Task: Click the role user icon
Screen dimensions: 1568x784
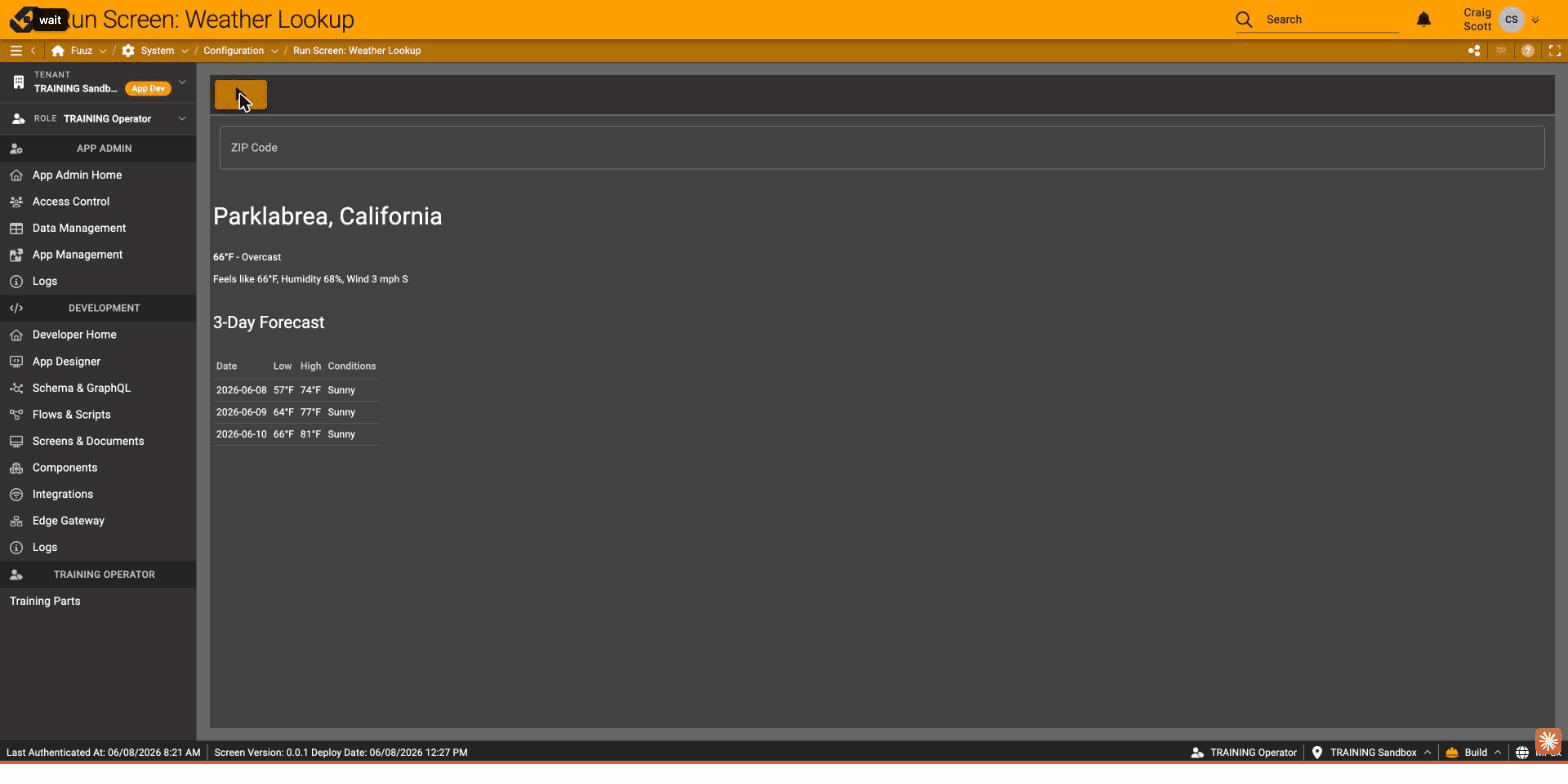Action: [x=18, y=119]
